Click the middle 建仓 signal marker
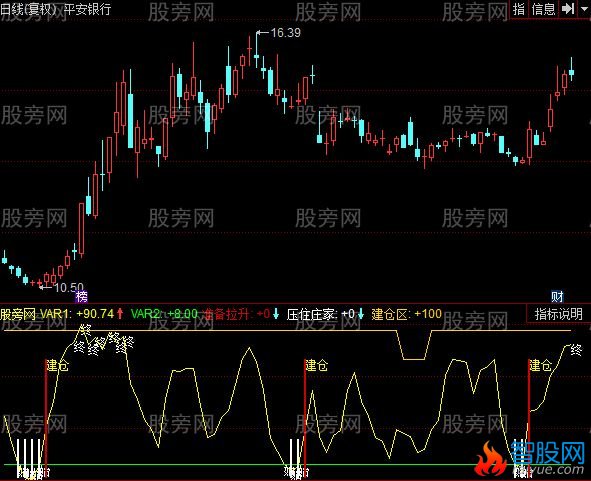The height and width of the screenshot is (481, 591). click(317, 365)
